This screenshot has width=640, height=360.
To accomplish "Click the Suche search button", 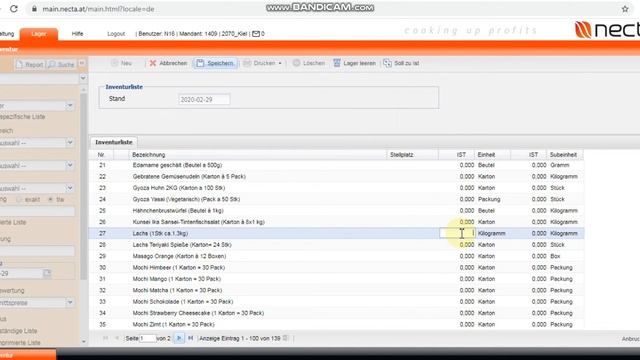I will click(x=61, y=64).
